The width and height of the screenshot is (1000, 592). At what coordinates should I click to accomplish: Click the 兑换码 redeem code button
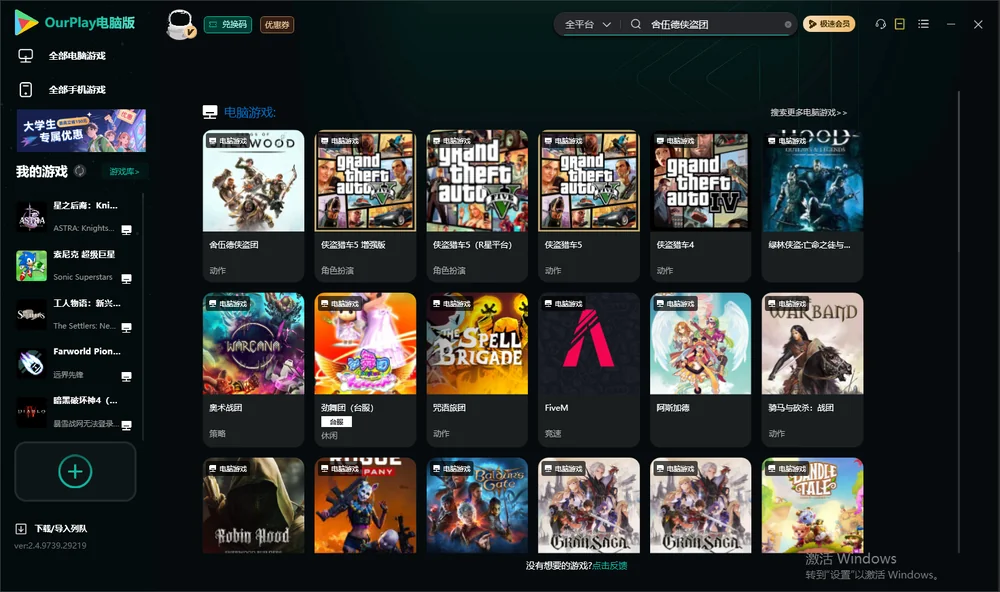[228, 25]
